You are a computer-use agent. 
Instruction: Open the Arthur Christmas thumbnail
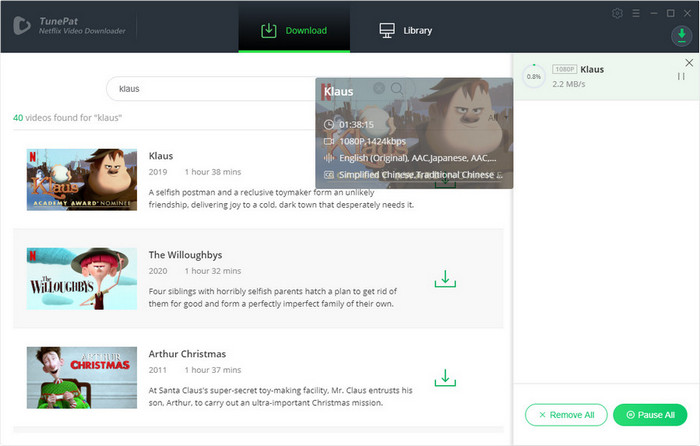81,377
